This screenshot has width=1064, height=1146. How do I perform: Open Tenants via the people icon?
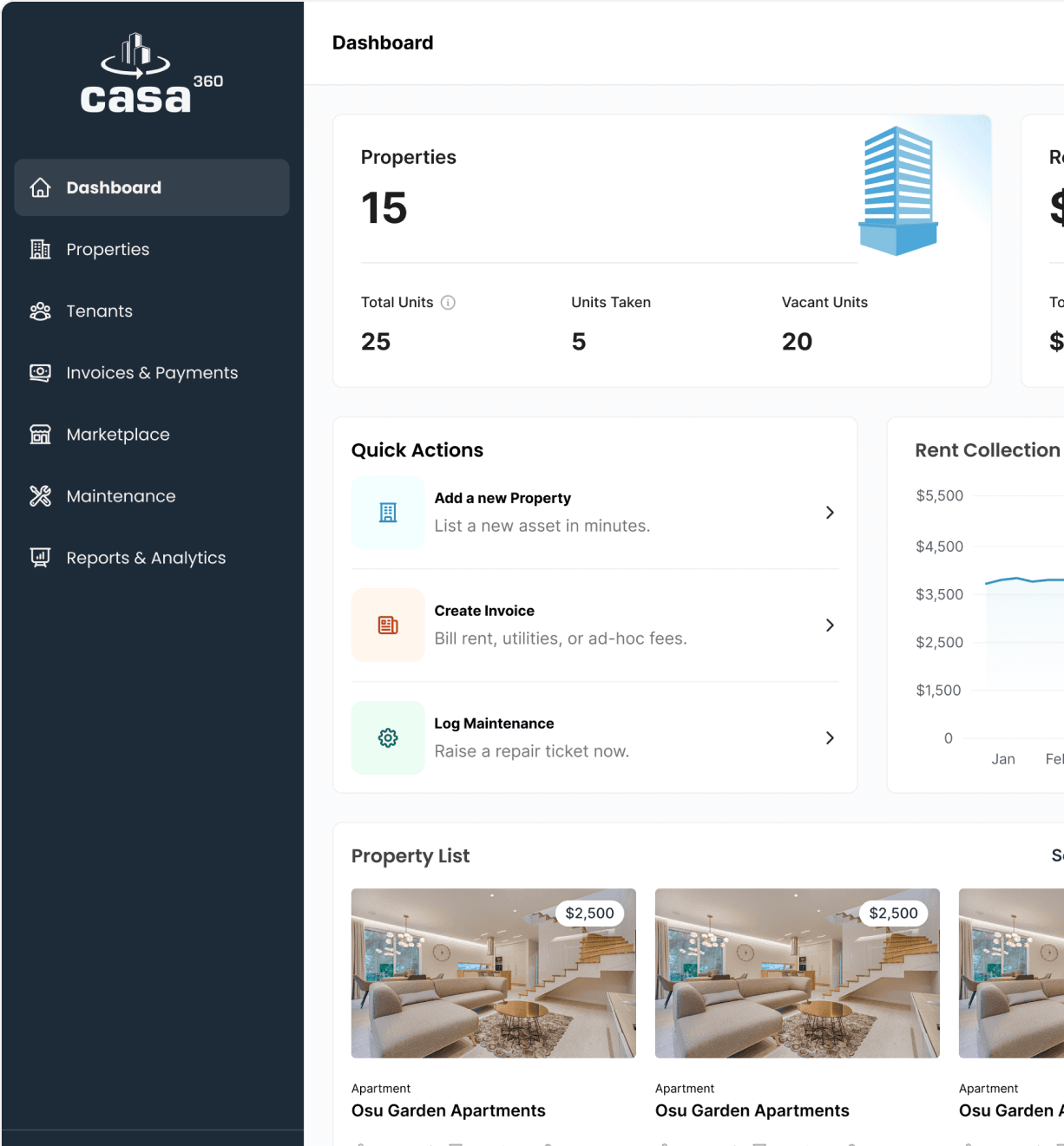pyautogui.click(x=40, y=311)
